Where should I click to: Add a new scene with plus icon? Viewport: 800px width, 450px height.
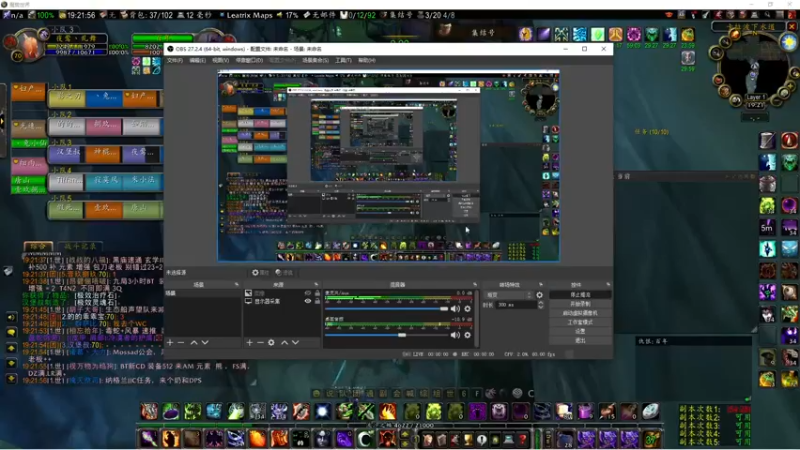click(x=170, y=342)
